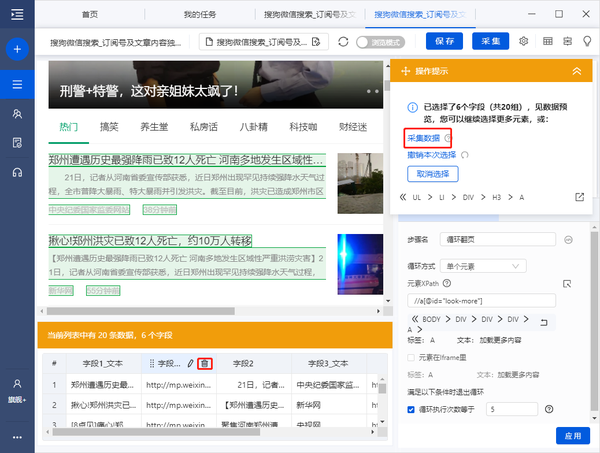The height and width of the screenshot is (453, 600).
Task: Click the loop count input with value 5
Action: [512, 409]
